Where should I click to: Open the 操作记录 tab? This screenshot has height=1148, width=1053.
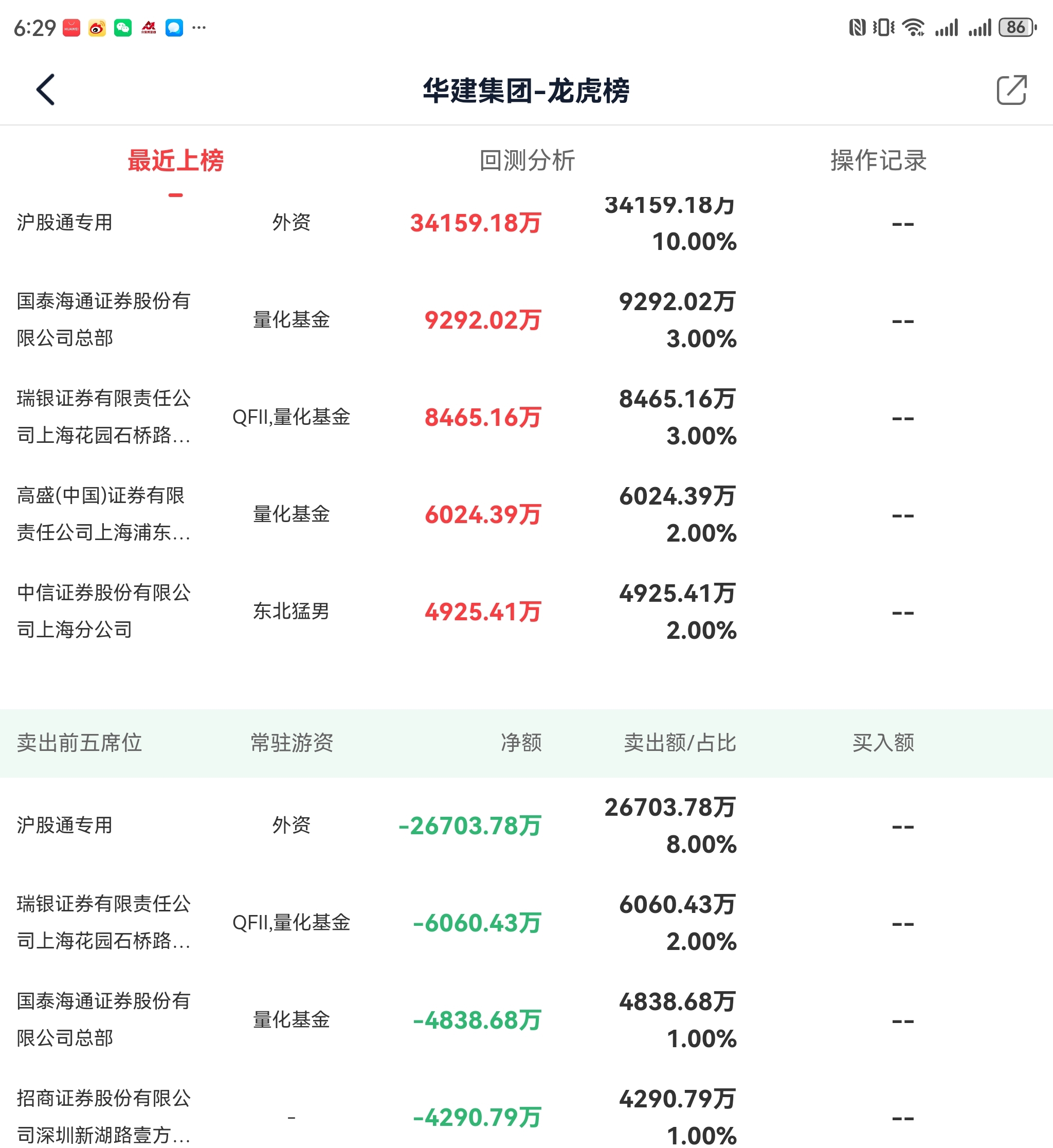[878, 160]
